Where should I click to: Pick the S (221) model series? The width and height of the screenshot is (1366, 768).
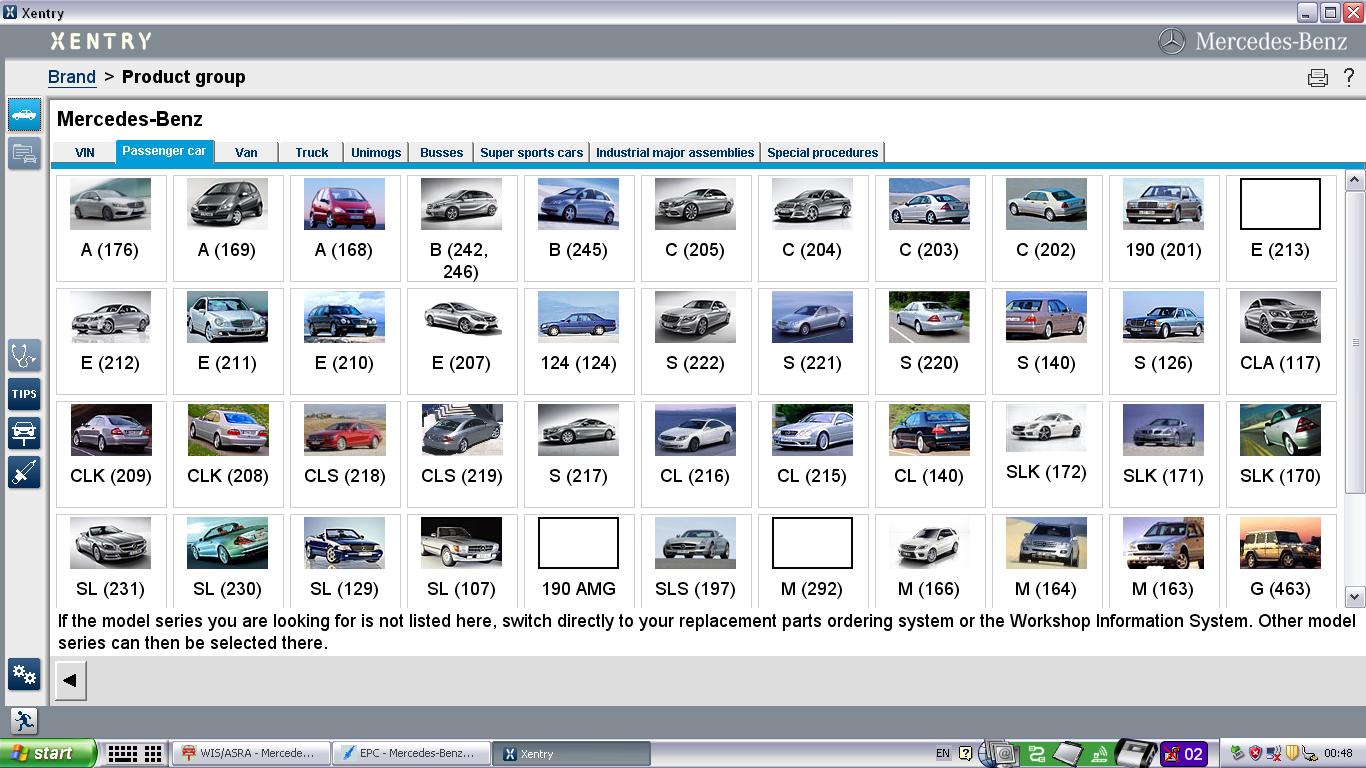(812, 341)
